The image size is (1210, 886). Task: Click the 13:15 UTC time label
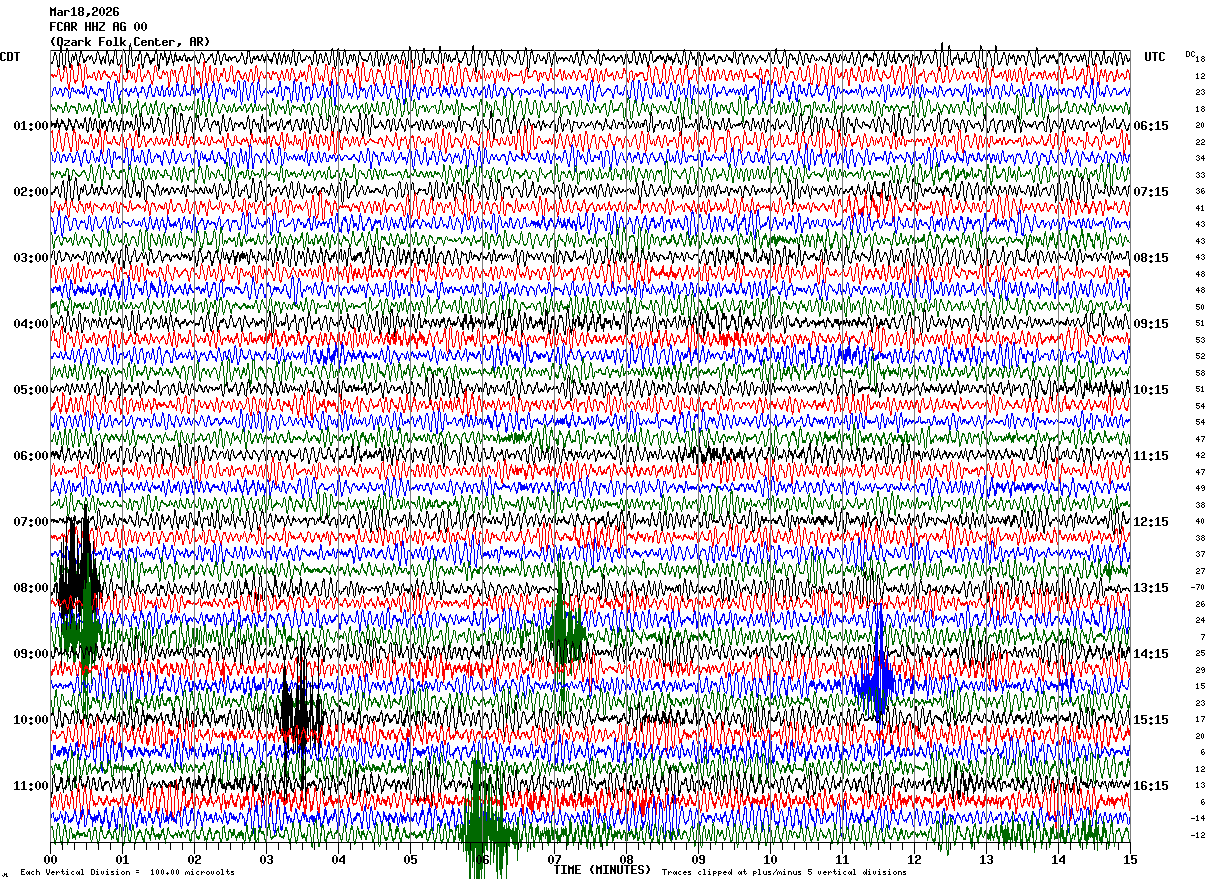pyautogui.click(x=1151, y=588)
